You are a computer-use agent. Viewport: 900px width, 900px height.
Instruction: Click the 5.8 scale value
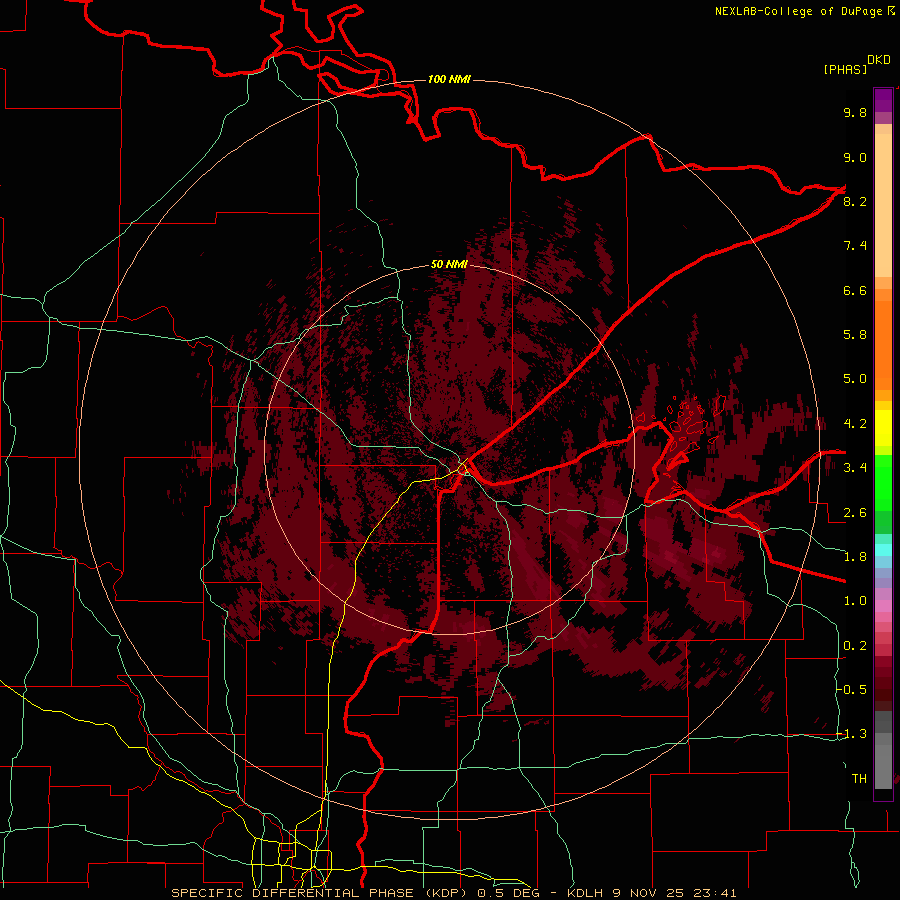pyautogui.click(x=855, y=335)
